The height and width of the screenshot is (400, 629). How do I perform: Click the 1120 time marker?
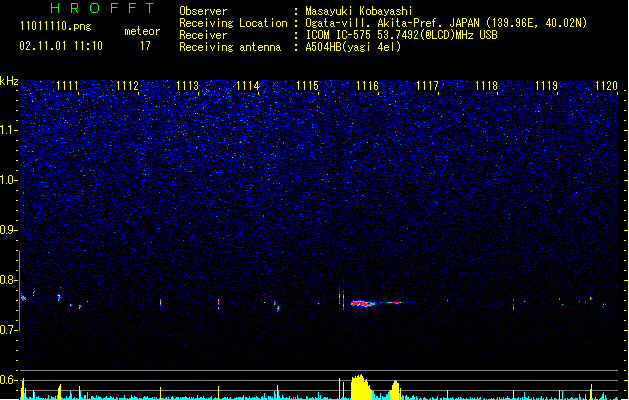point(607,86)
